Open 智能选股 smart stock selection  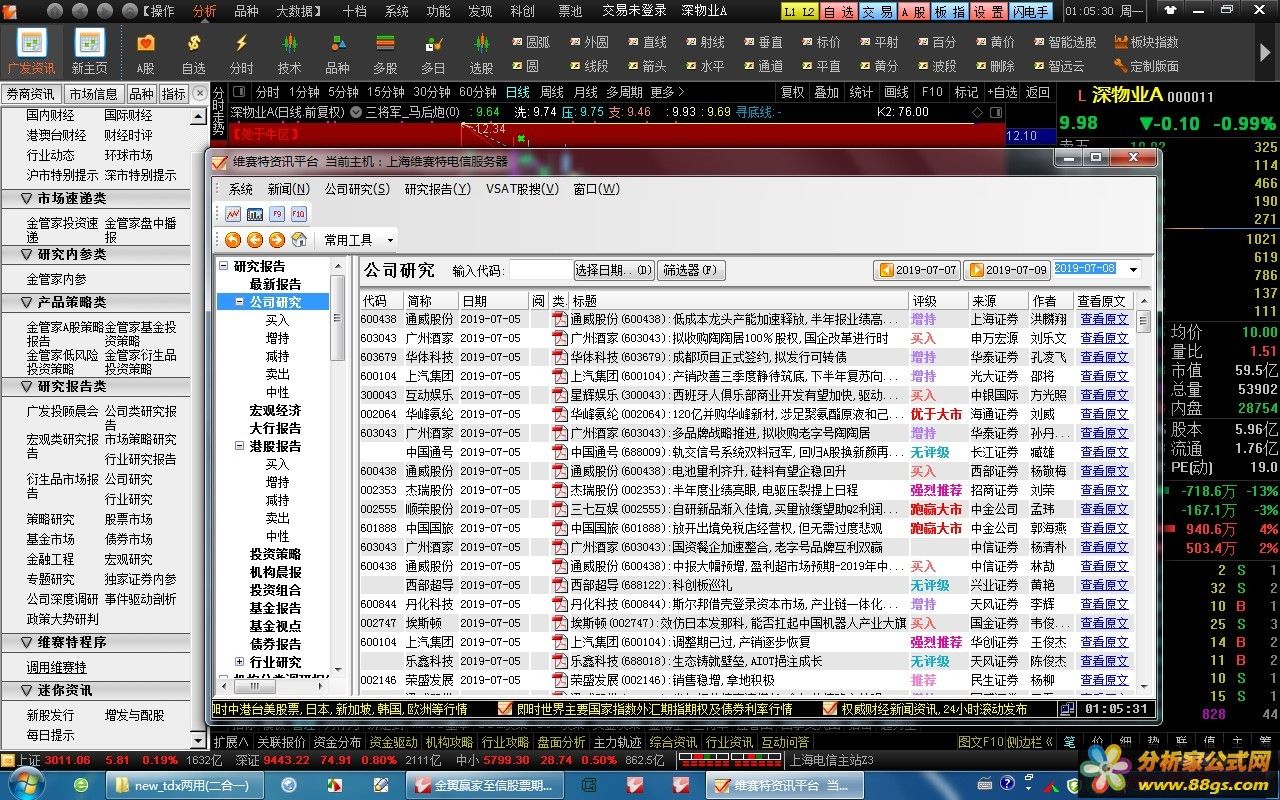pyautogui.click(x=1063, y=42)
